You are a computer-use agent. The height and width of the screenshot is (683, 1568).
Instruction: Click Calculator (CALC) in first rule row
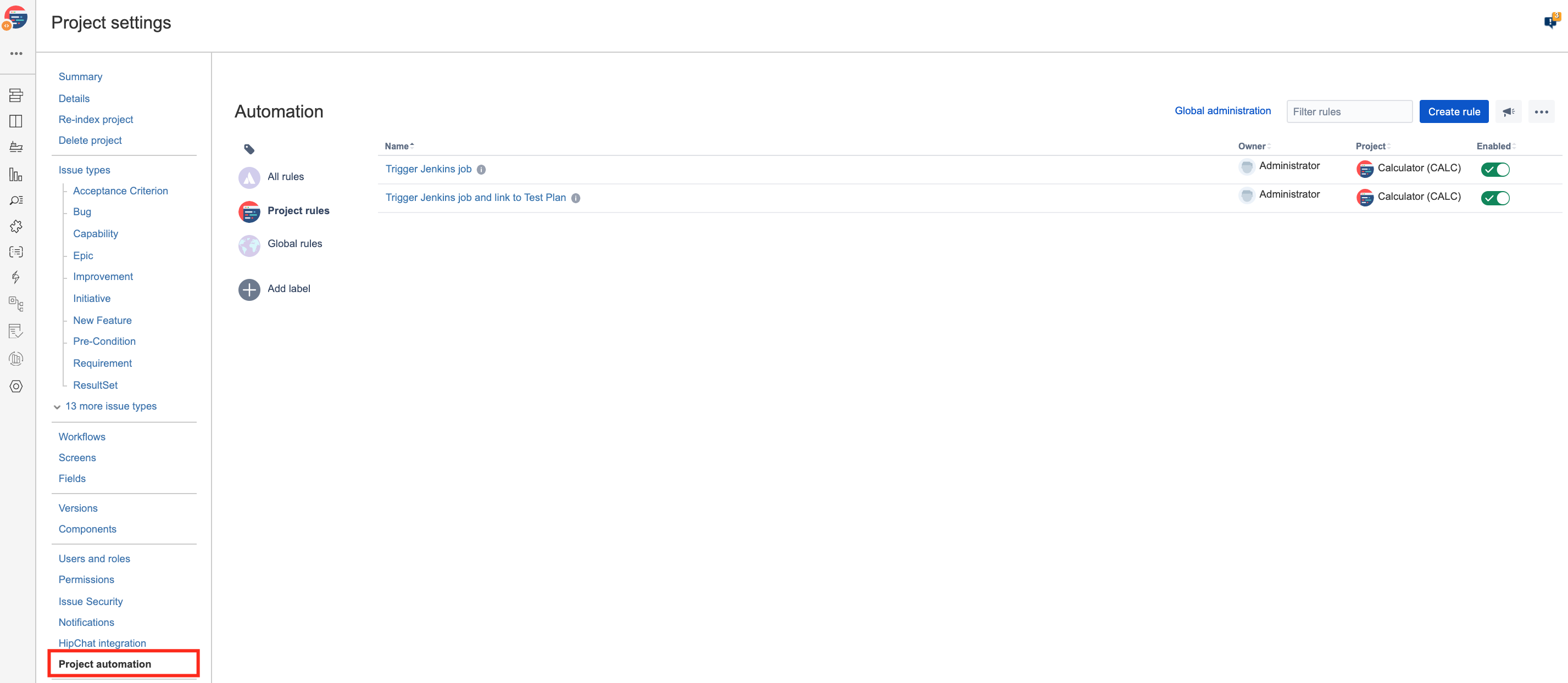(x=1418, y=168)
